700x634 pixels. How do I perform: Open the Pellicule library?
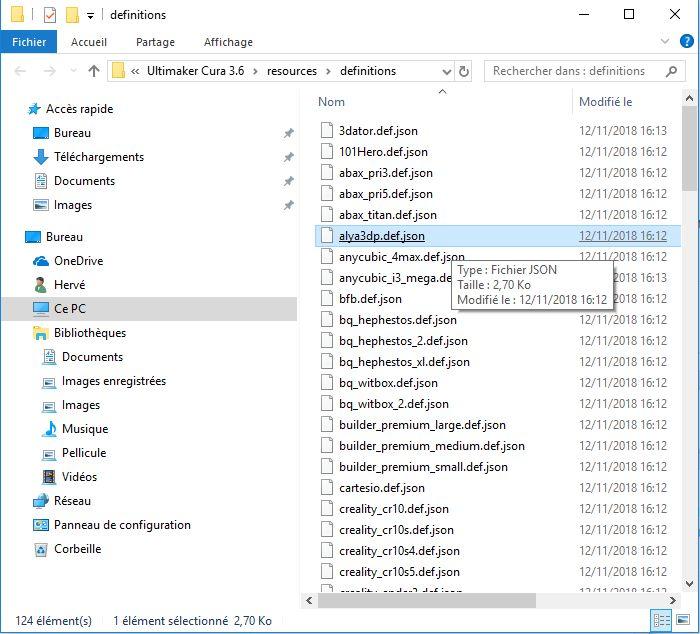84,453
